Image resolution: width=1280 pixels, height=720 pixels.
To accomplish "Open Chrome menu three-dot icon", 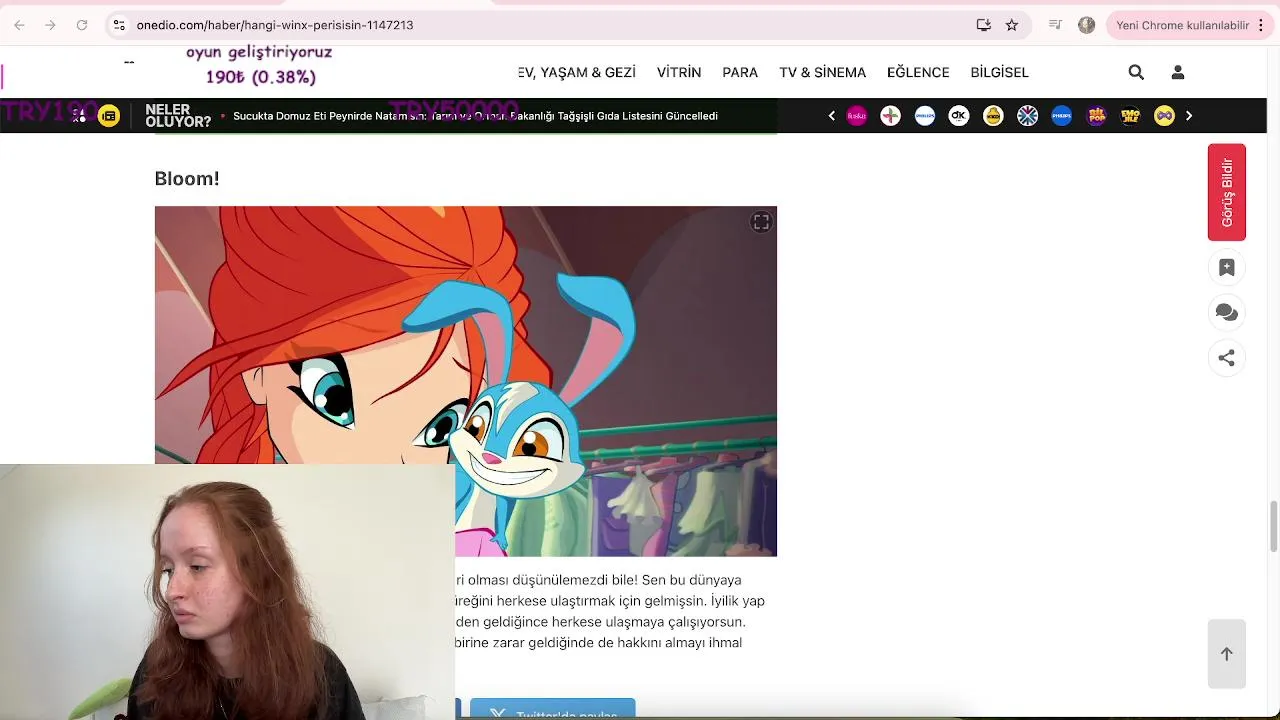I will click(1263, 25).
